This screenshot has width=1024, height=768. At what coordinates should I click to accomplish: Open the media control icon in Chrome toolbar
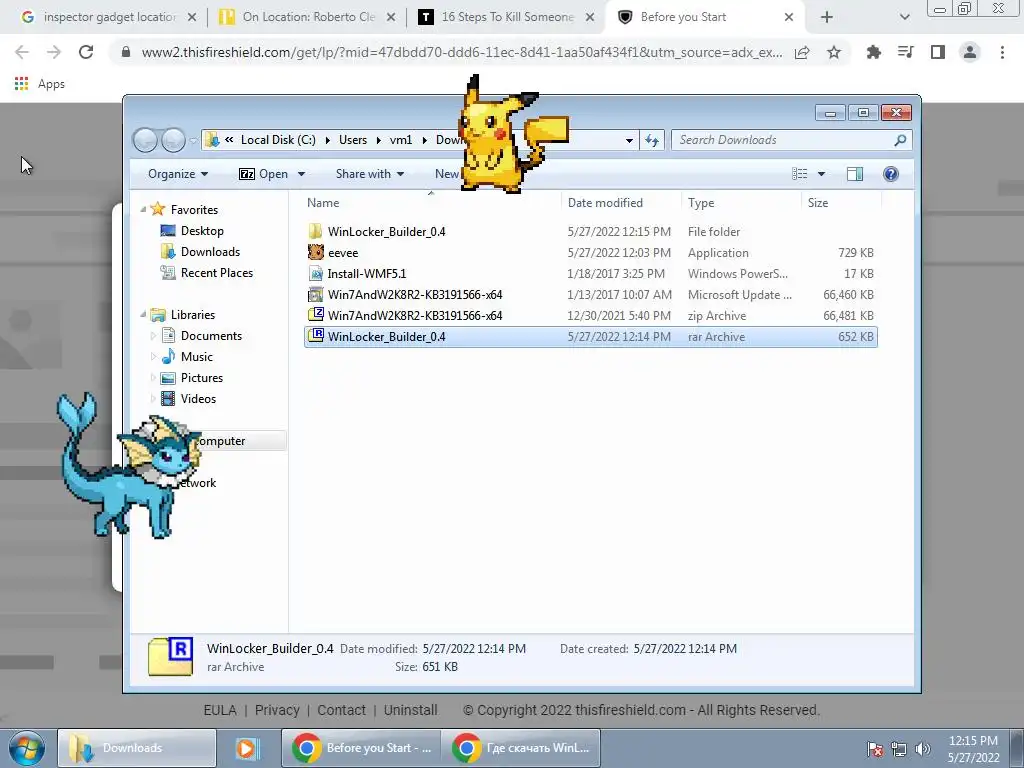point(905,52)
